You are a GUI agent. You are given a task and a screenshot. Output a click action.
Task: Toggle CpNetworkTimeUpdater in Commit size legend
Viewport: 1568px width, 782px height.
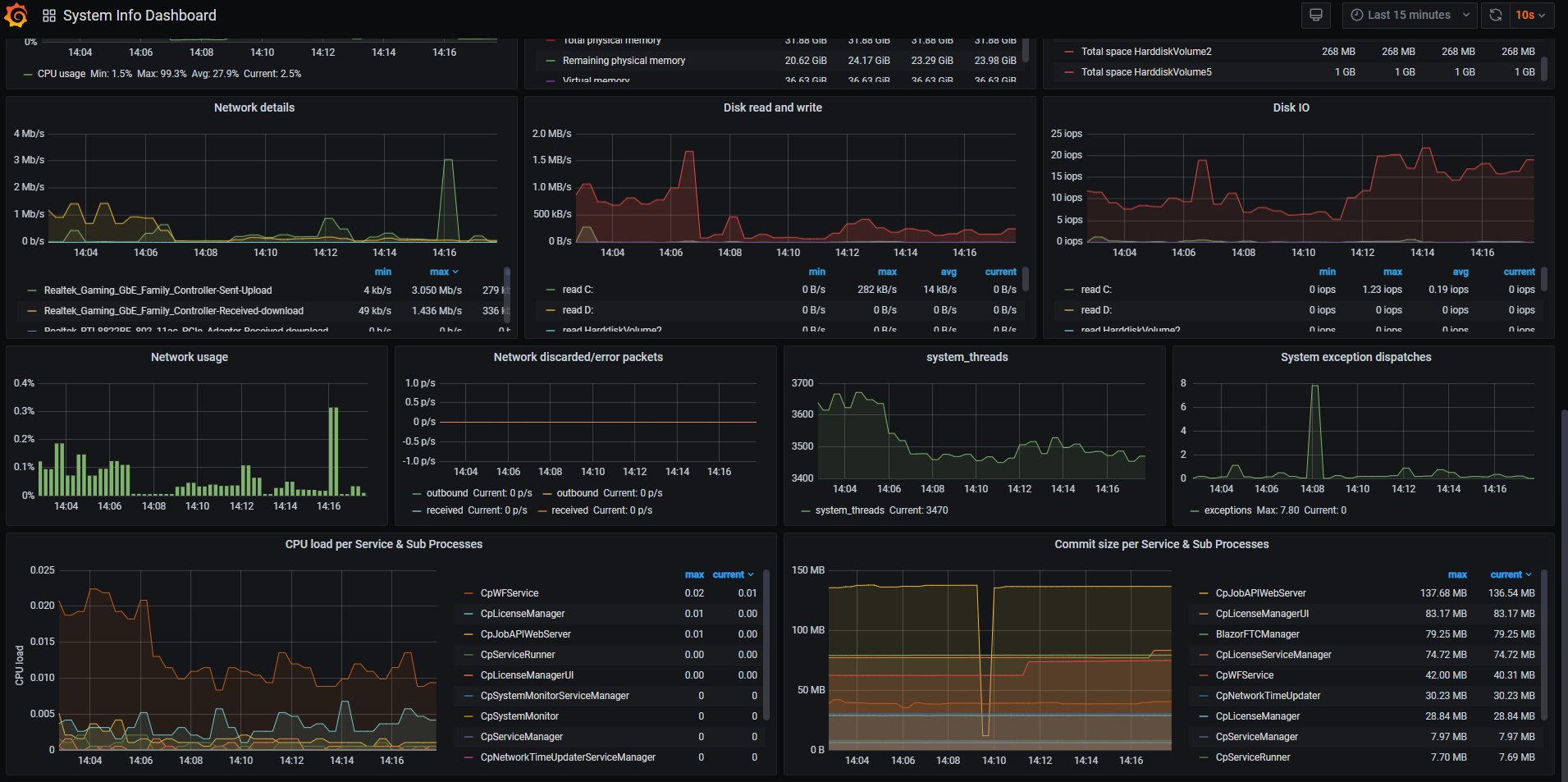coord(1268,696)
